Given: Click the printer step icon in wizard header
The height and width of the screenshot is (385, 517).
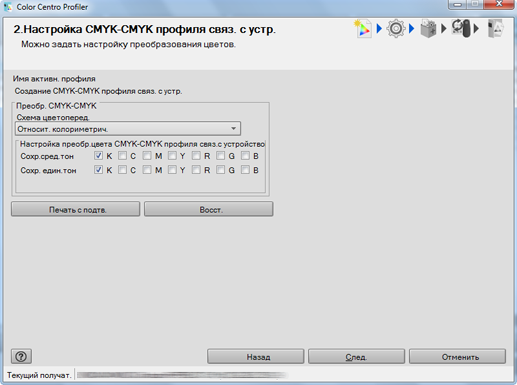Looking at the screenshot, I should [429, 29].
